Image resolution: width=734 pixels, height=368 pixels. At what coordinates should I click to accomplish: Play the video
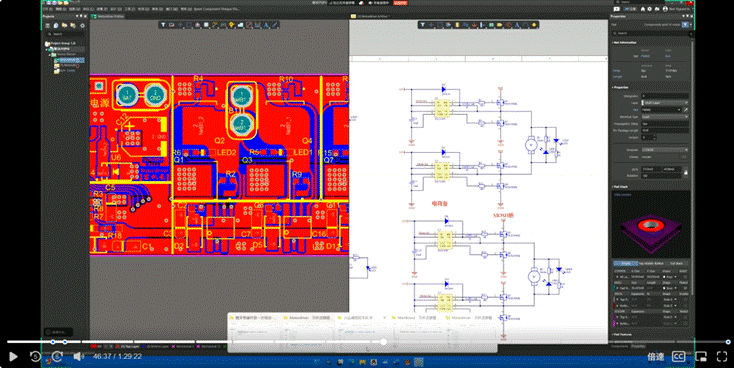[x=13, y=357]
